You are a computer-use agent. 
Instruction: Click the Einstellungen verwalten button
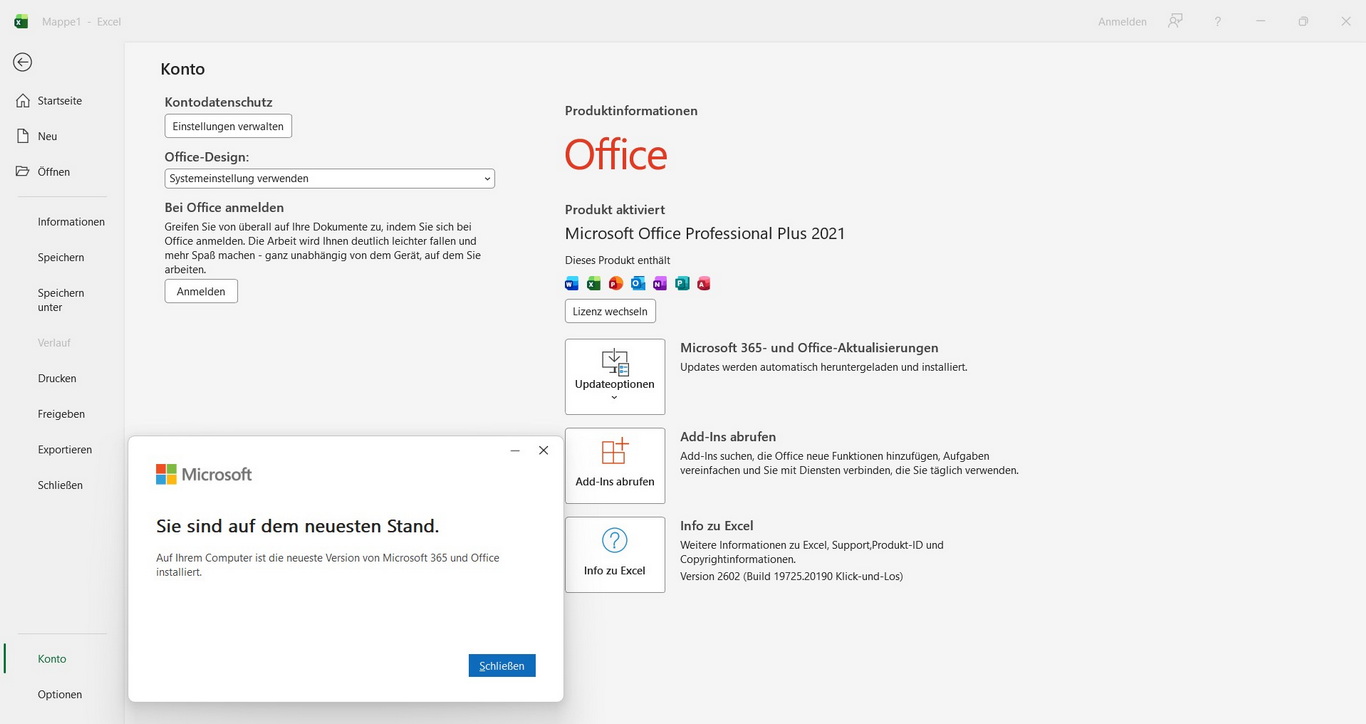pos(228,126)
